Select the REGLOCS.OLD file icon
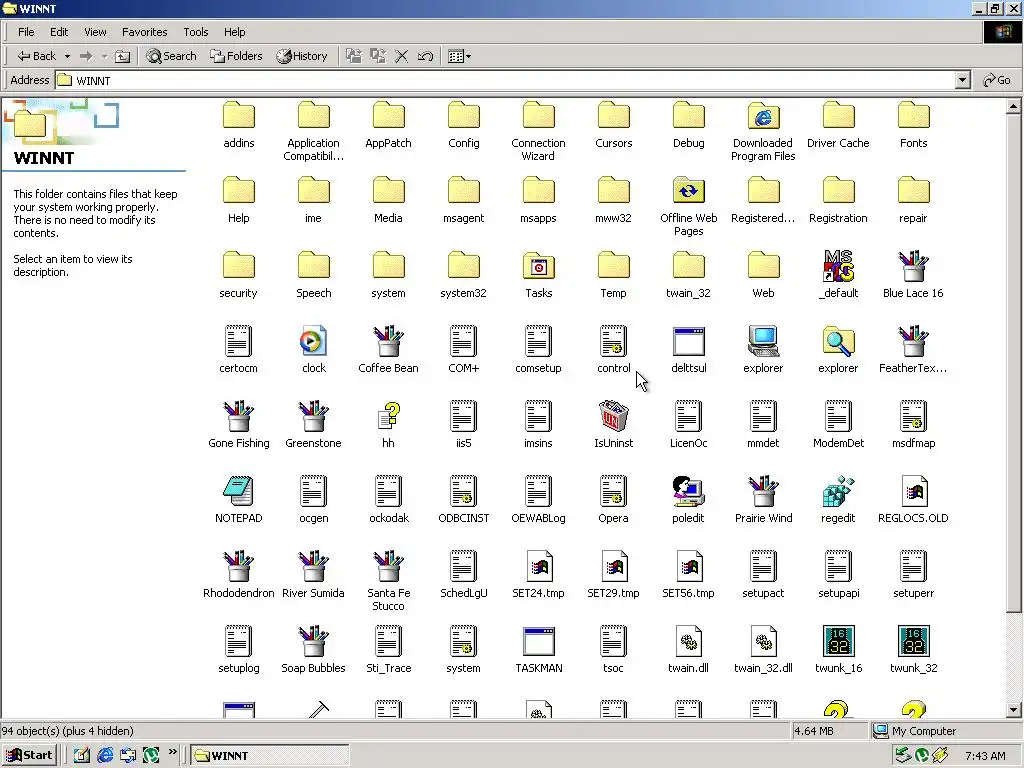Image resolution: width=1024 pixels, height=768 pixels. point(913,491)
